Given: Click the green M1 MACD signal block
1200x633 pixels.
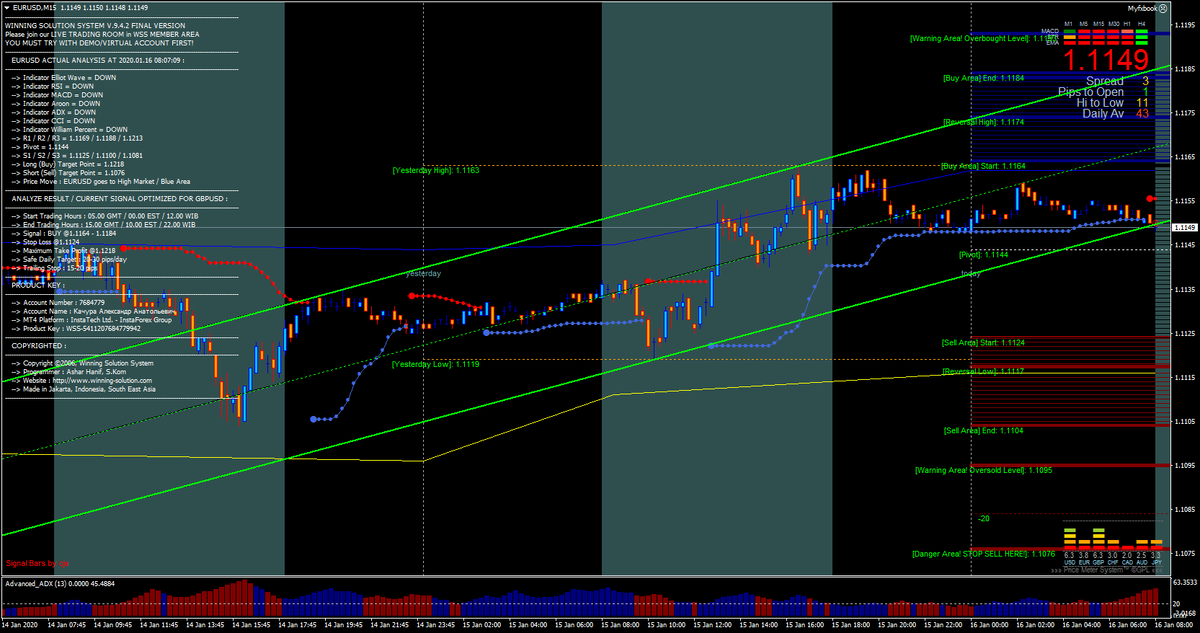Looking at the screenshot, I should click(x=1069, y=32).
